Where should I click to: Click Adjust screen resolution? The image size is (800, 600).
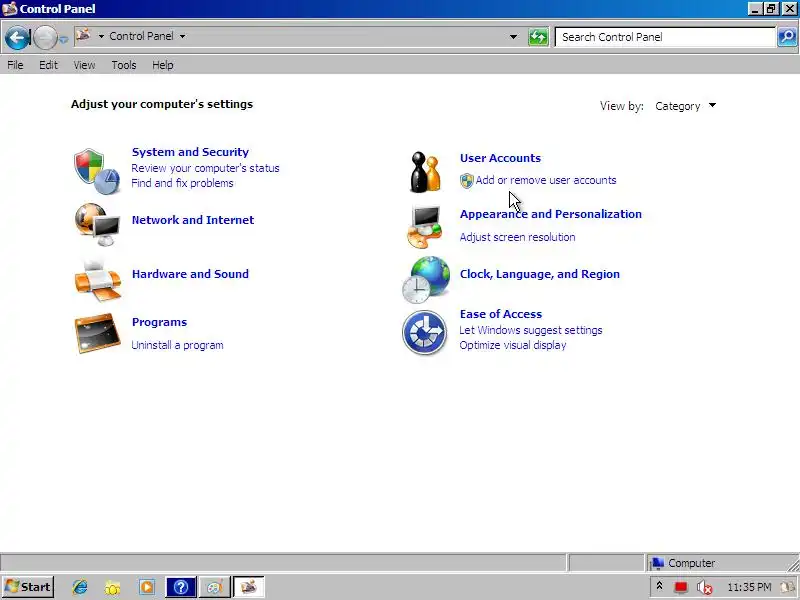(517, 237)
